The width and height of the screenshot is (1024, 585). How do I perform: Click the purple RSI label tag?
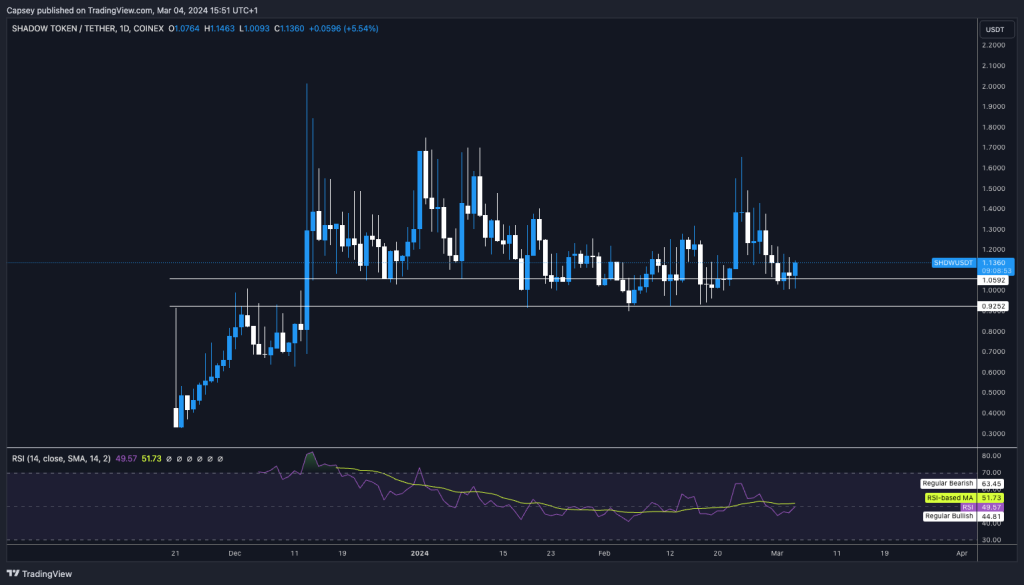point(963,507)
